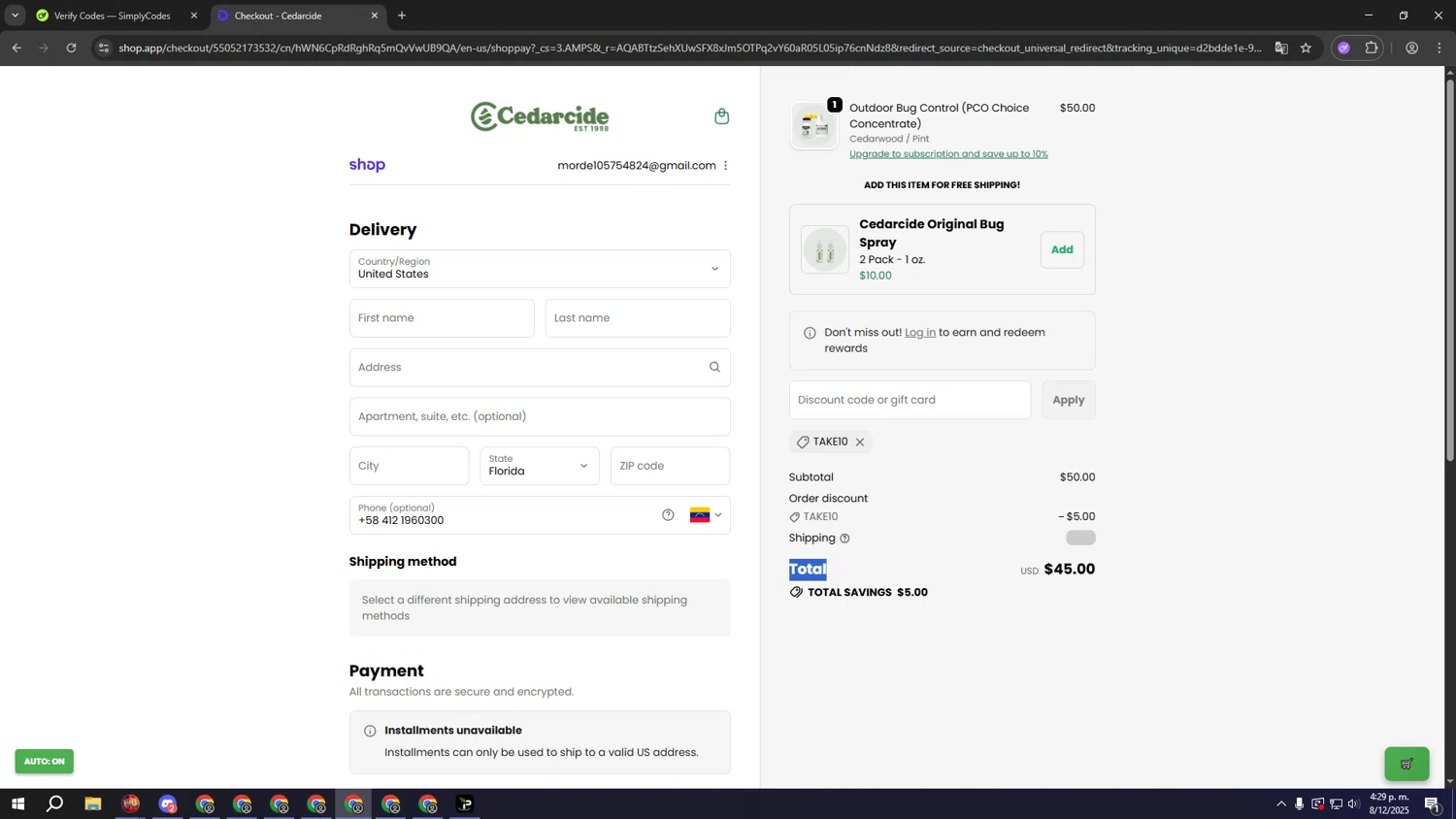Add Cedarcide Original Bug Spray to order

point(1062,250)
